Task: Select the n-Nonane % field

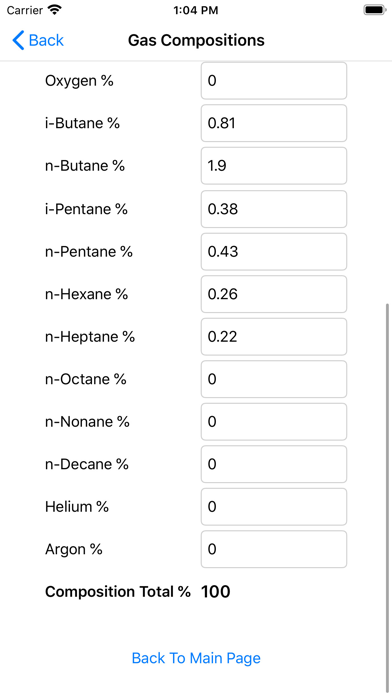Action: [274, 422]
